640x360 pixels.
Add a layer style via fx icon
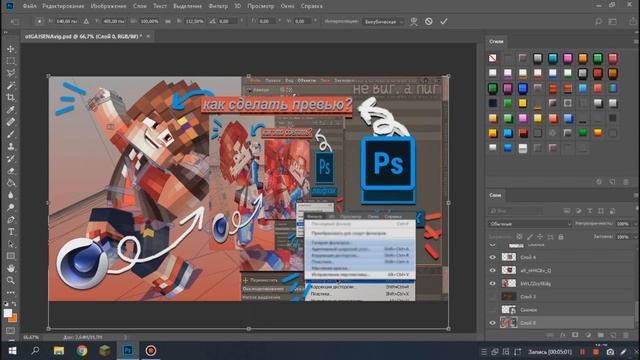(x=562, y=335)
